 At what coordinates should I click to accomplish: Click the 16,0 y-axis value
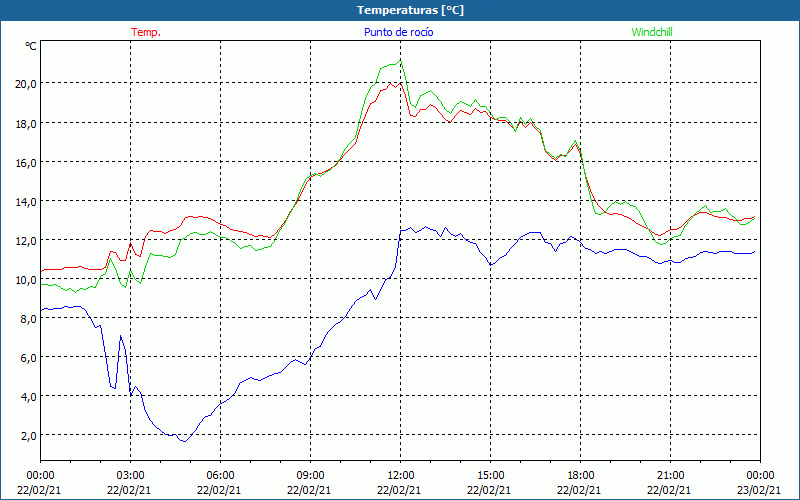point(26,162)
